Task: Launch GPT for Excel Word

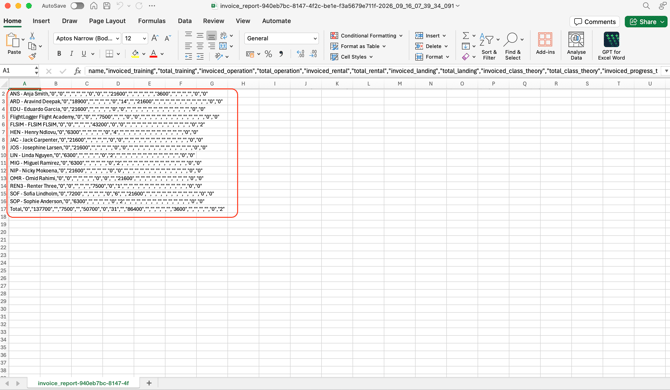Action: (611, 46)
